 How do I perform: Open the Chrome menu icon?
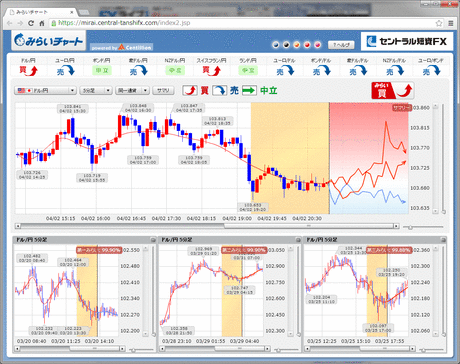[450, 23]
